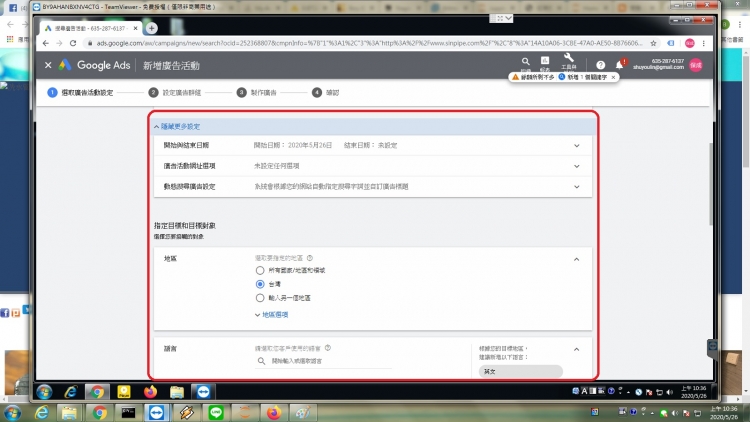Click the TeamViewer side panel handle
Image resolution: width=750 pixels, height=422 pixels.
(x=712, y=347)
